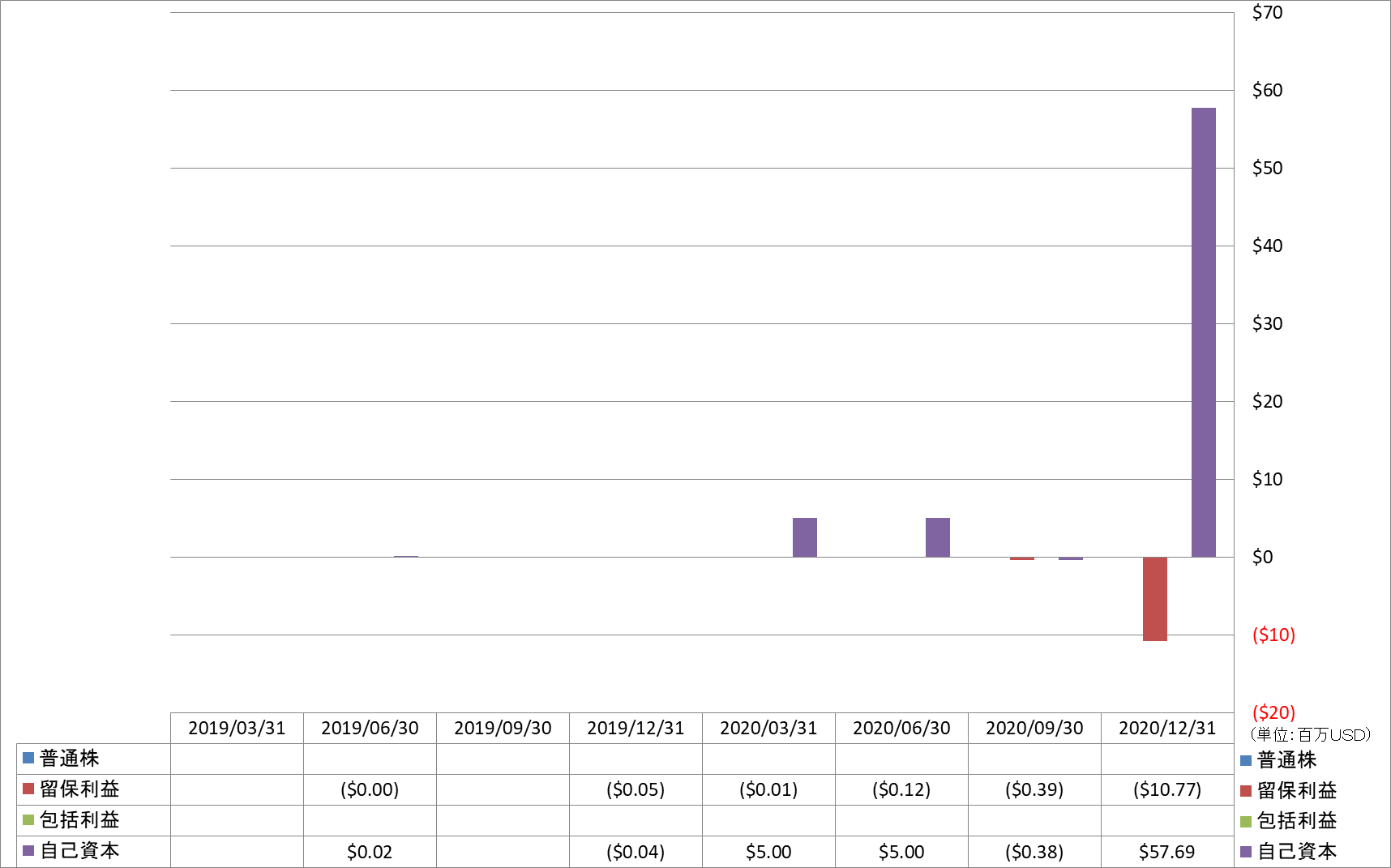The width and height of the screenshot is (1391, 868).
Task: Select the 普通株 row label in table
Action: [x=70, y=759]
